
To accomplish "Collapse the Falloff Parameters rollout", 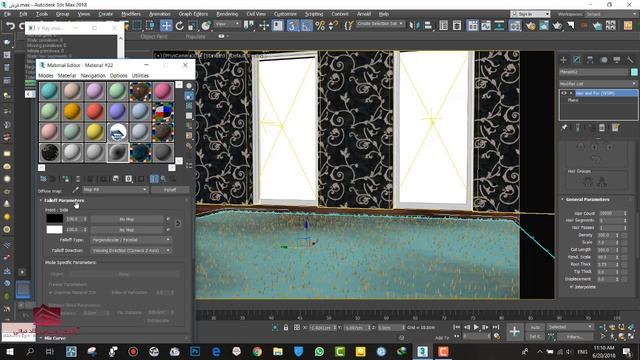I will [64, 200].
